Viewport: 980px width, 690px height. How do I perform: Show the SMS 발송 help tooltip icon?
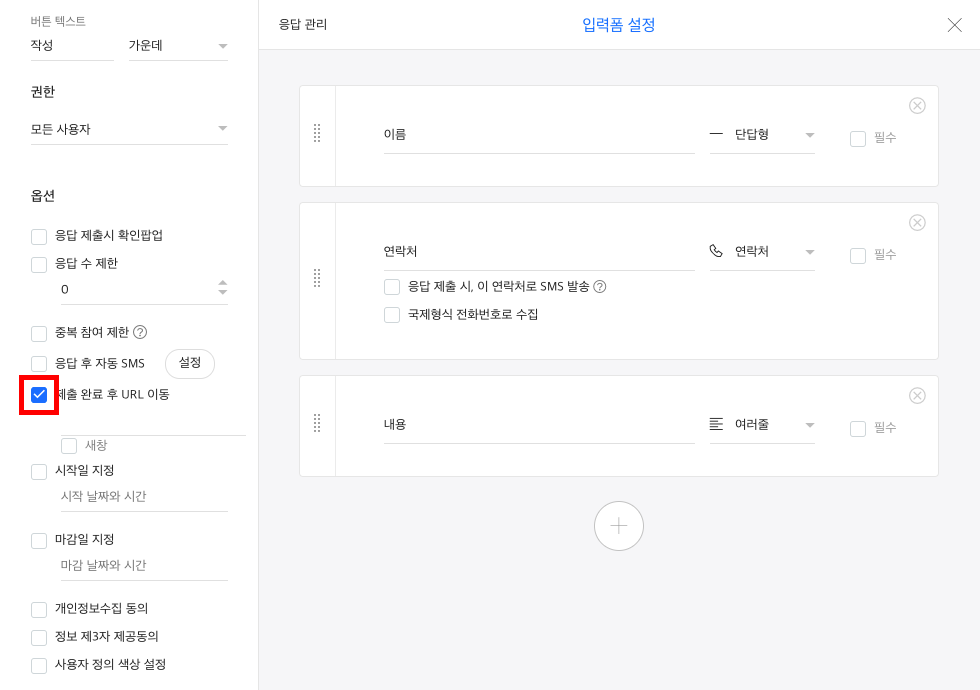pos(599,286)
